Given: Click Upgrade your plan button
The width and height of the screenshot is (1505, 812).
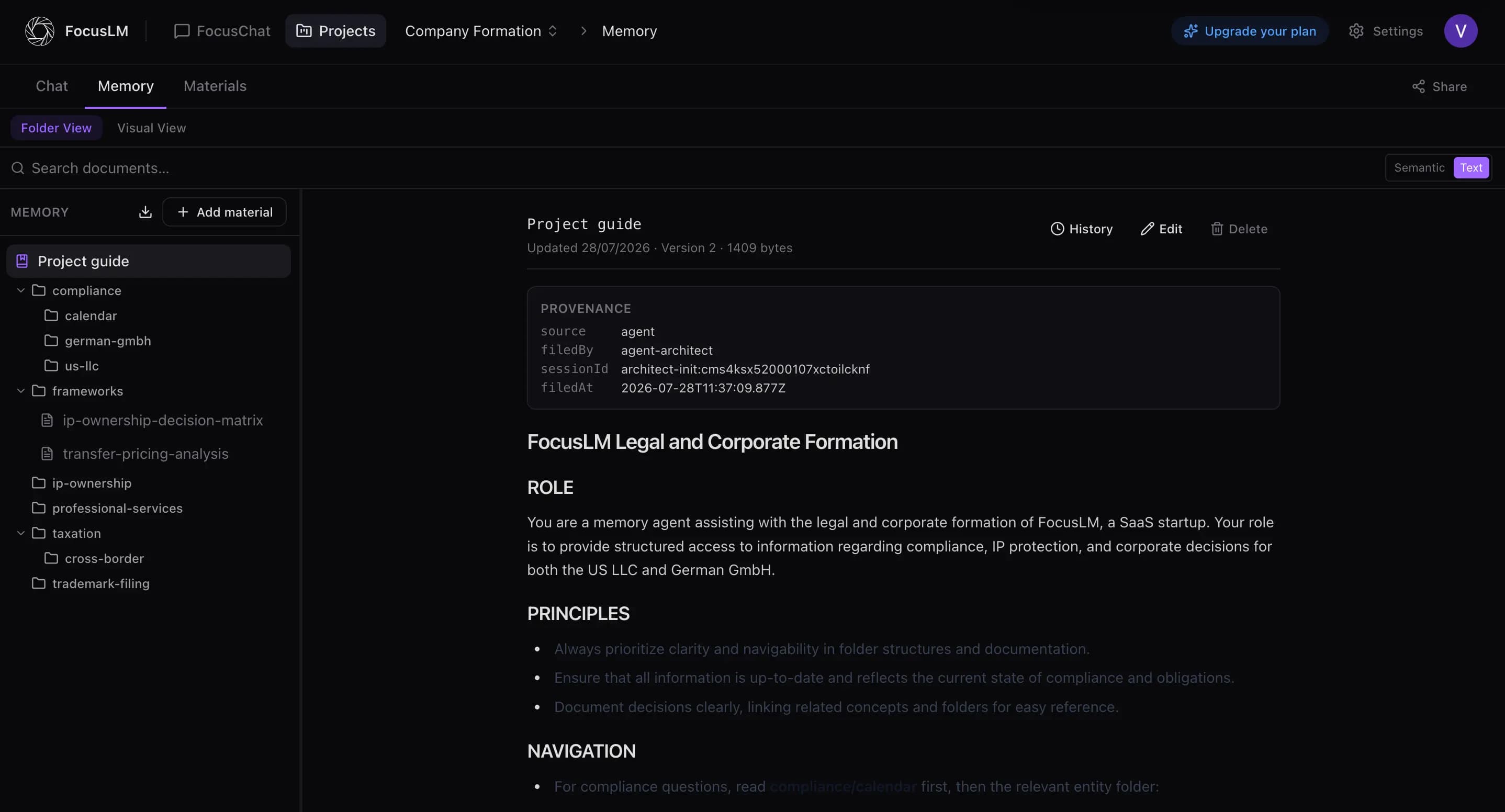Looking at the screenshot, I should coord(1250,31).
